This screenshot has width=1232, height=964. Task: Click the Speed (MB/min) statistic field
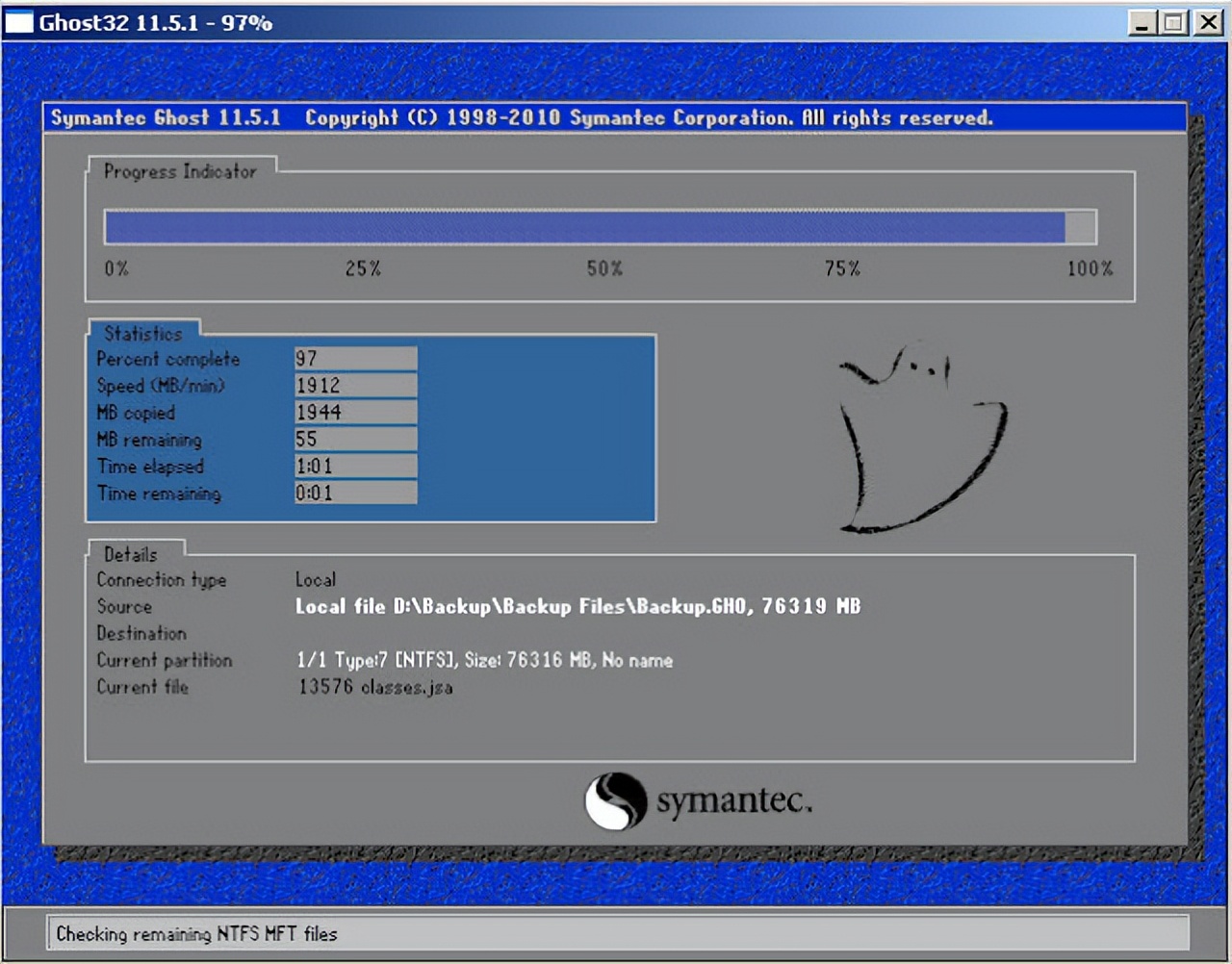click(x=355, y=385)
